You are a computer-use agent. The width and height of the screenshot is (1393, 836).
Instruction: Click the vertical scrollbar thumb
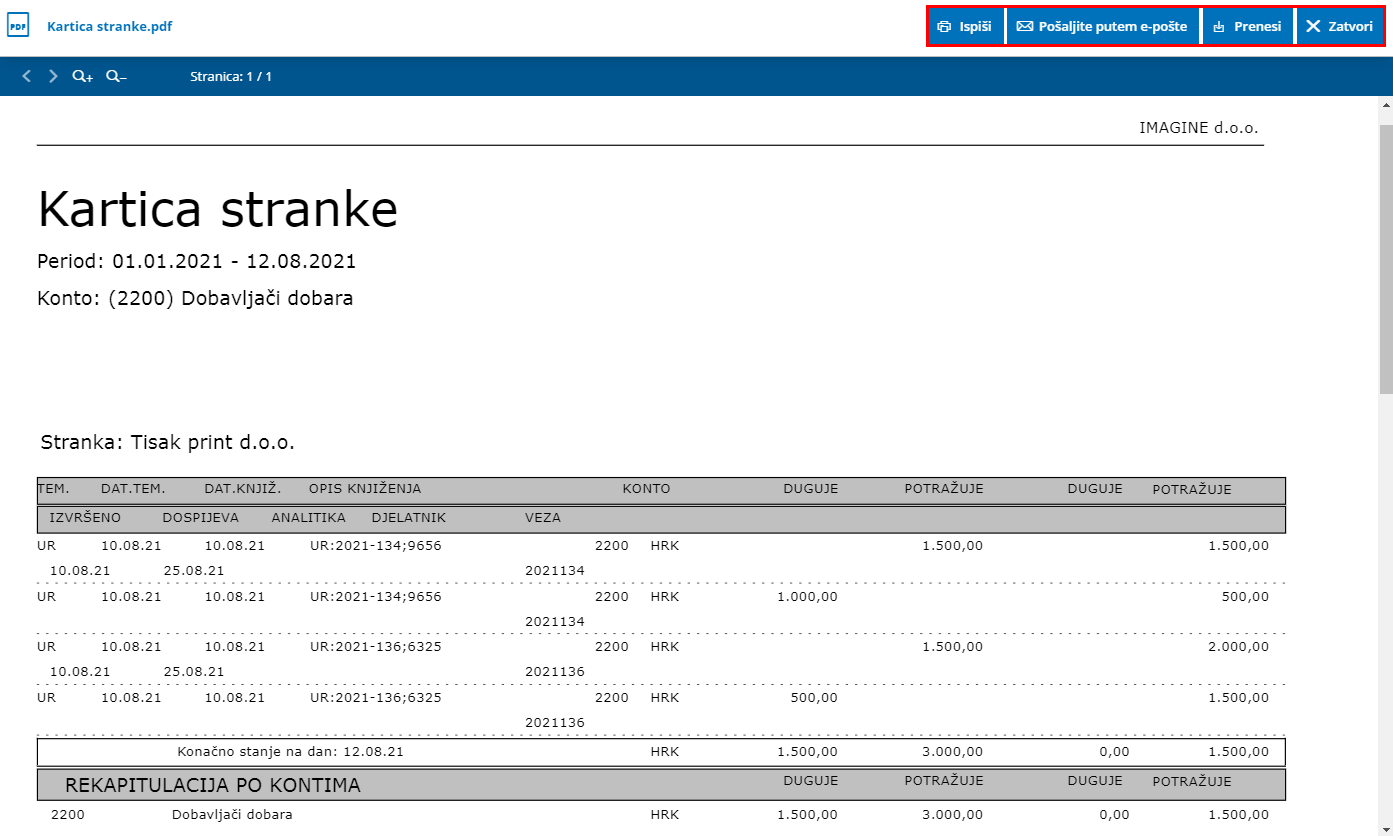(1385, 258)
